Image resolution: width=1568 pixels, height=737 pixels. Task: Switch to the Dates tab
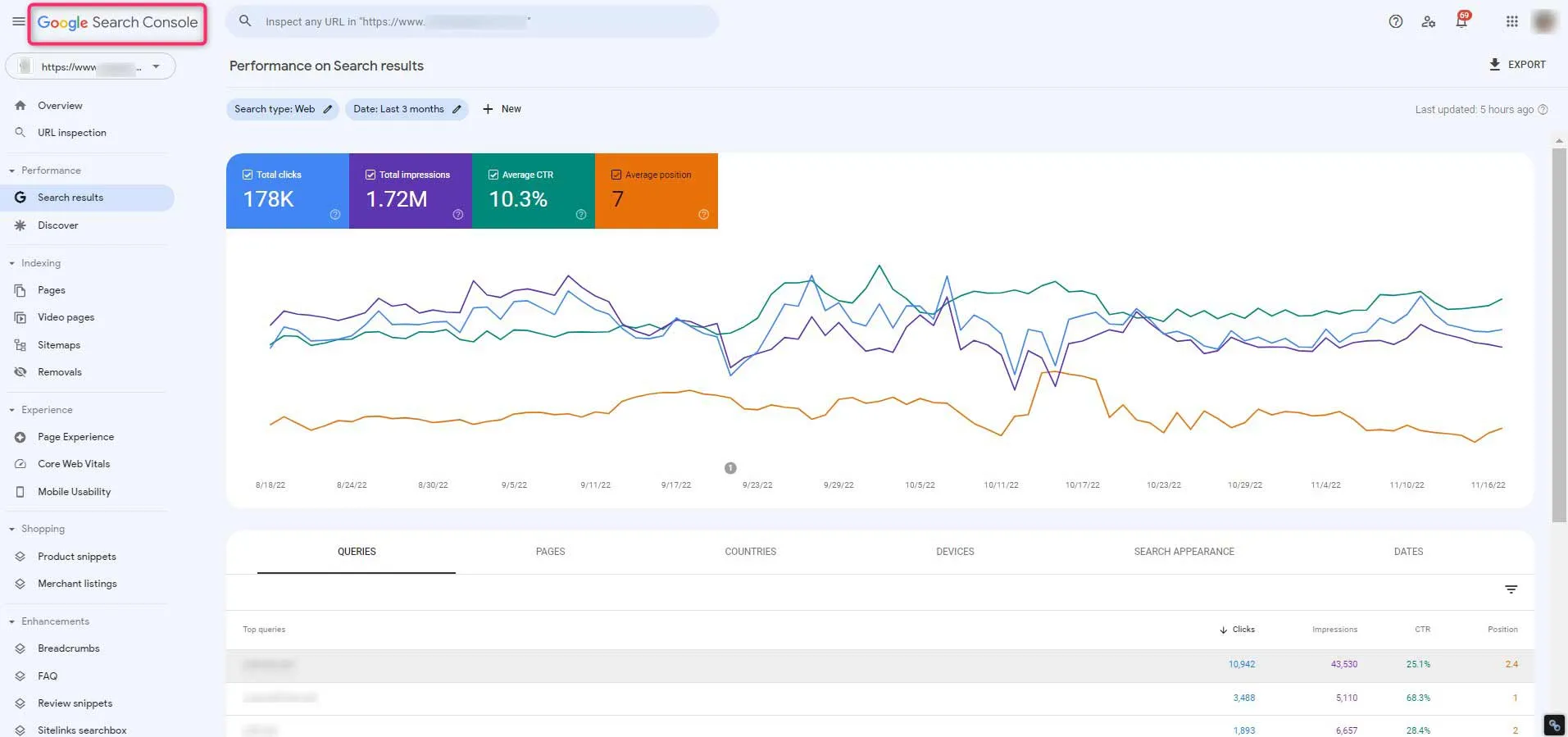1408,552
